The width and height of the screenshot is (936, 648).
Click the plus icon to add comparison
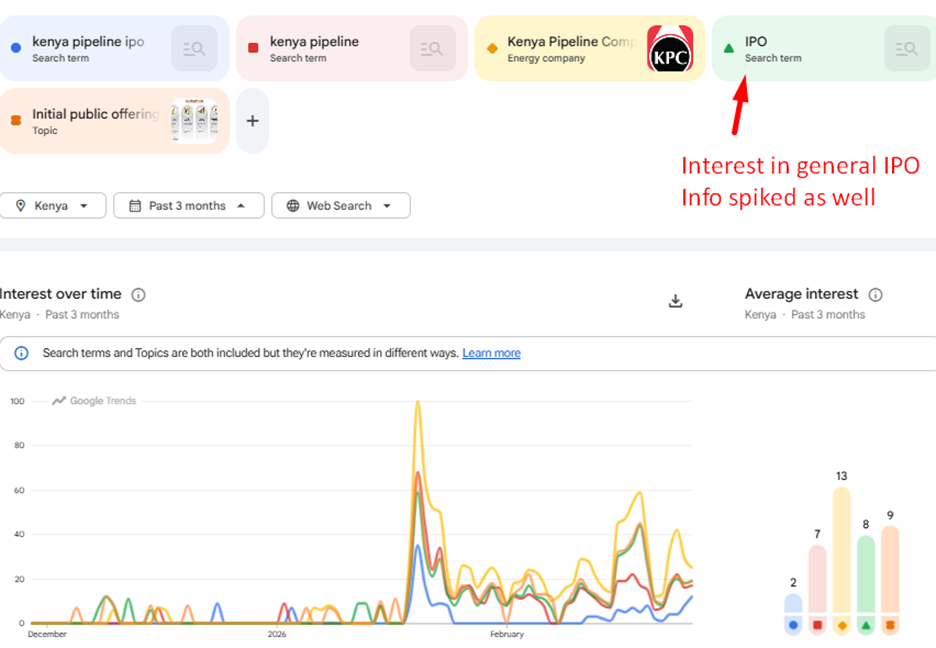(x=253, y=121)
